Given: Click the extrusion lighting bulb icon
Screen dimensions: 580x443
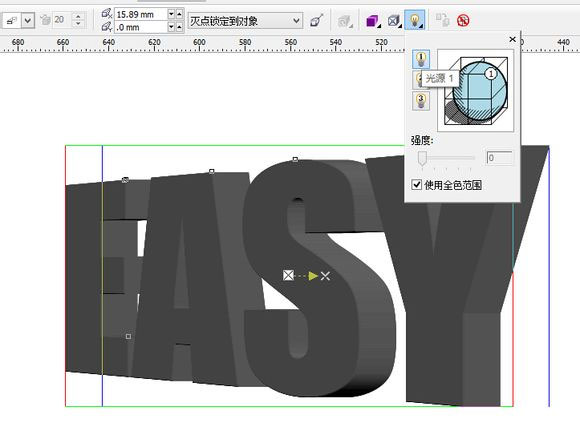Looking at the screenshot, I should click(x=415, y=20).
